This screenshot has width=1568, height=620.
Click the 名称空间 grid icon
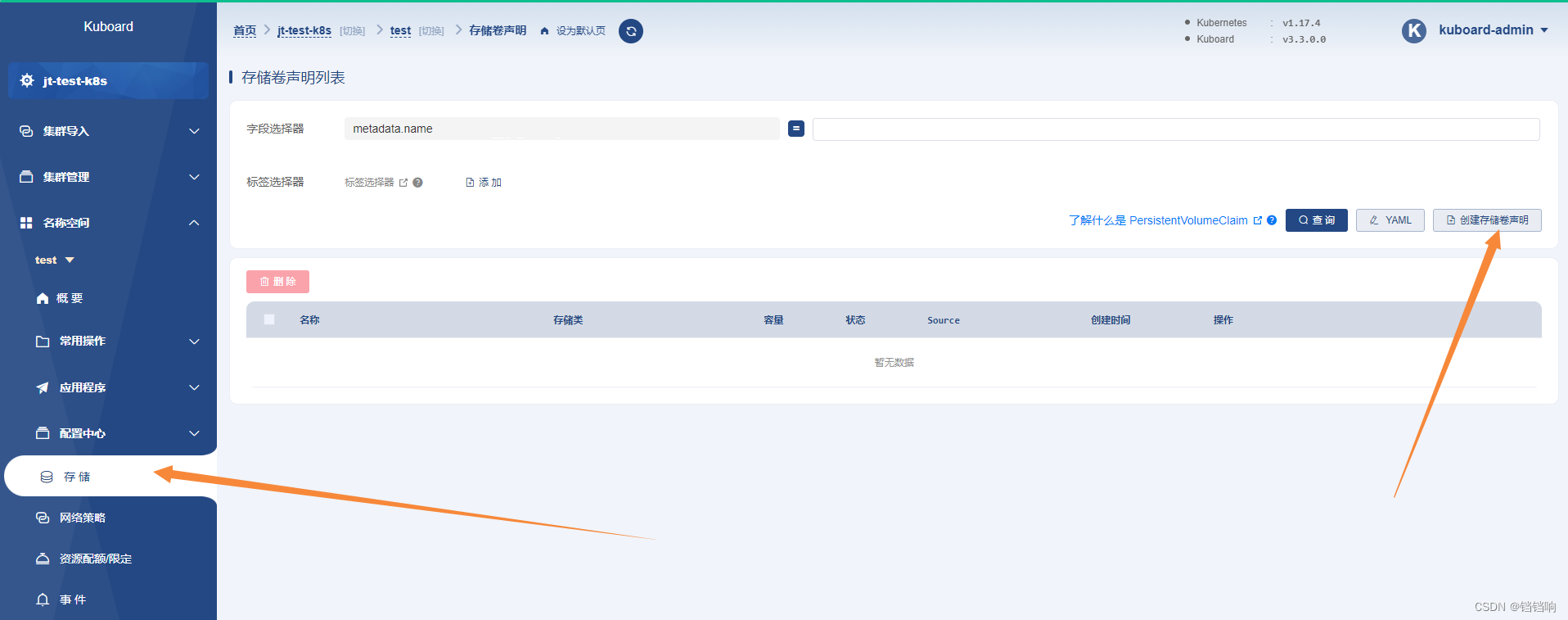tap(26, 223)
